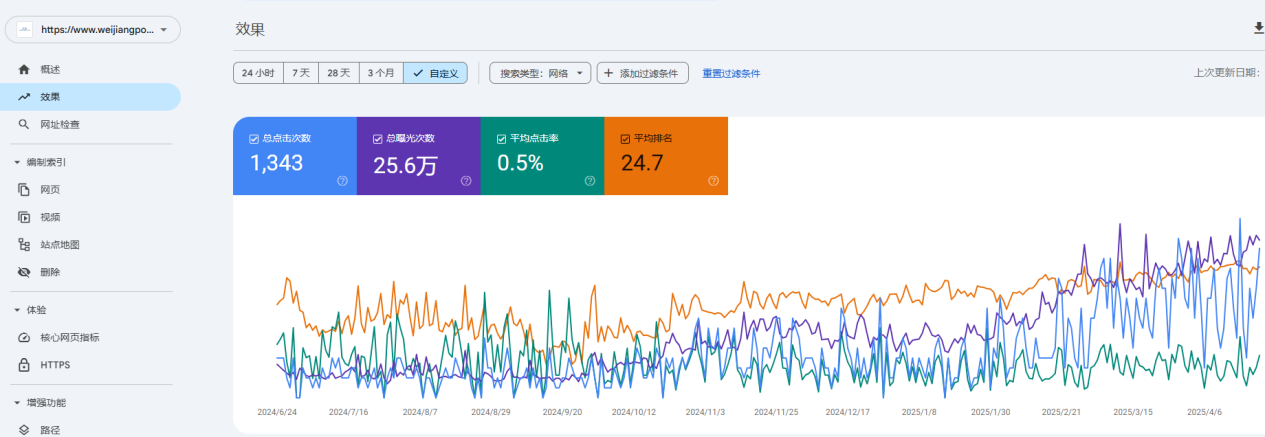Screen dimensions: 1265x437
Task: Open HTTPS lock icon
Action: 24,365
